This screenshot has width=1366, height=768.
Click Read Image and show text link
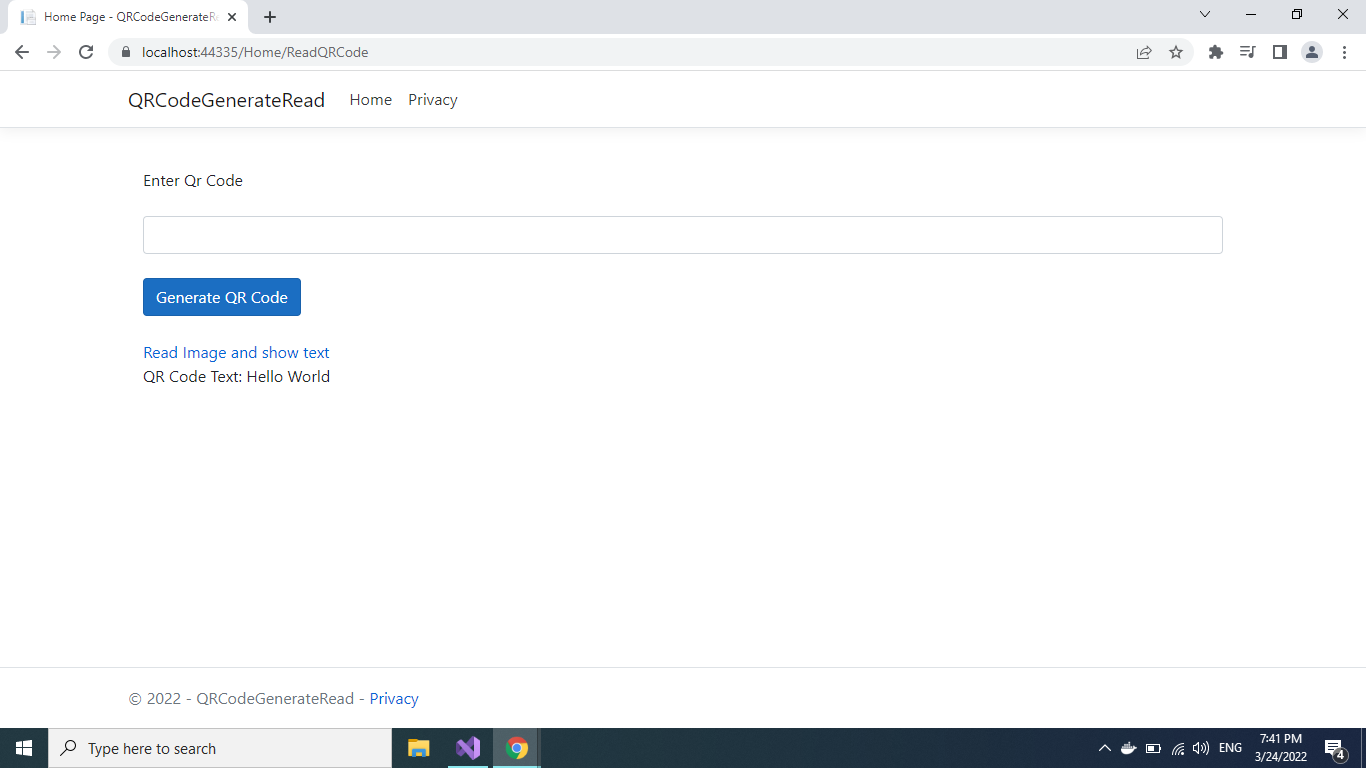pos(236,353)
